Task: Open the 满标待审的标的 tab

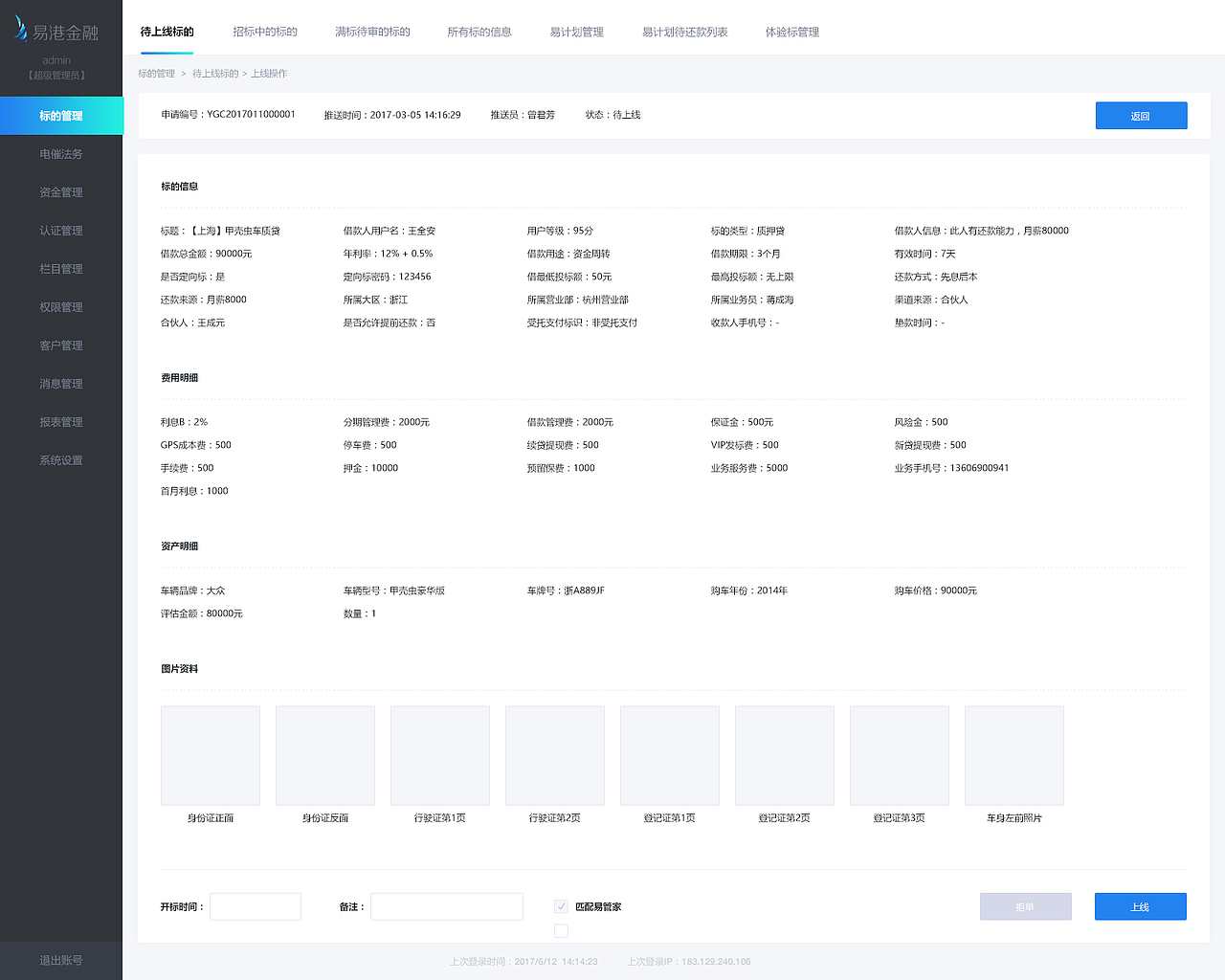Action: pyautogui.click(x=372, y=32)
